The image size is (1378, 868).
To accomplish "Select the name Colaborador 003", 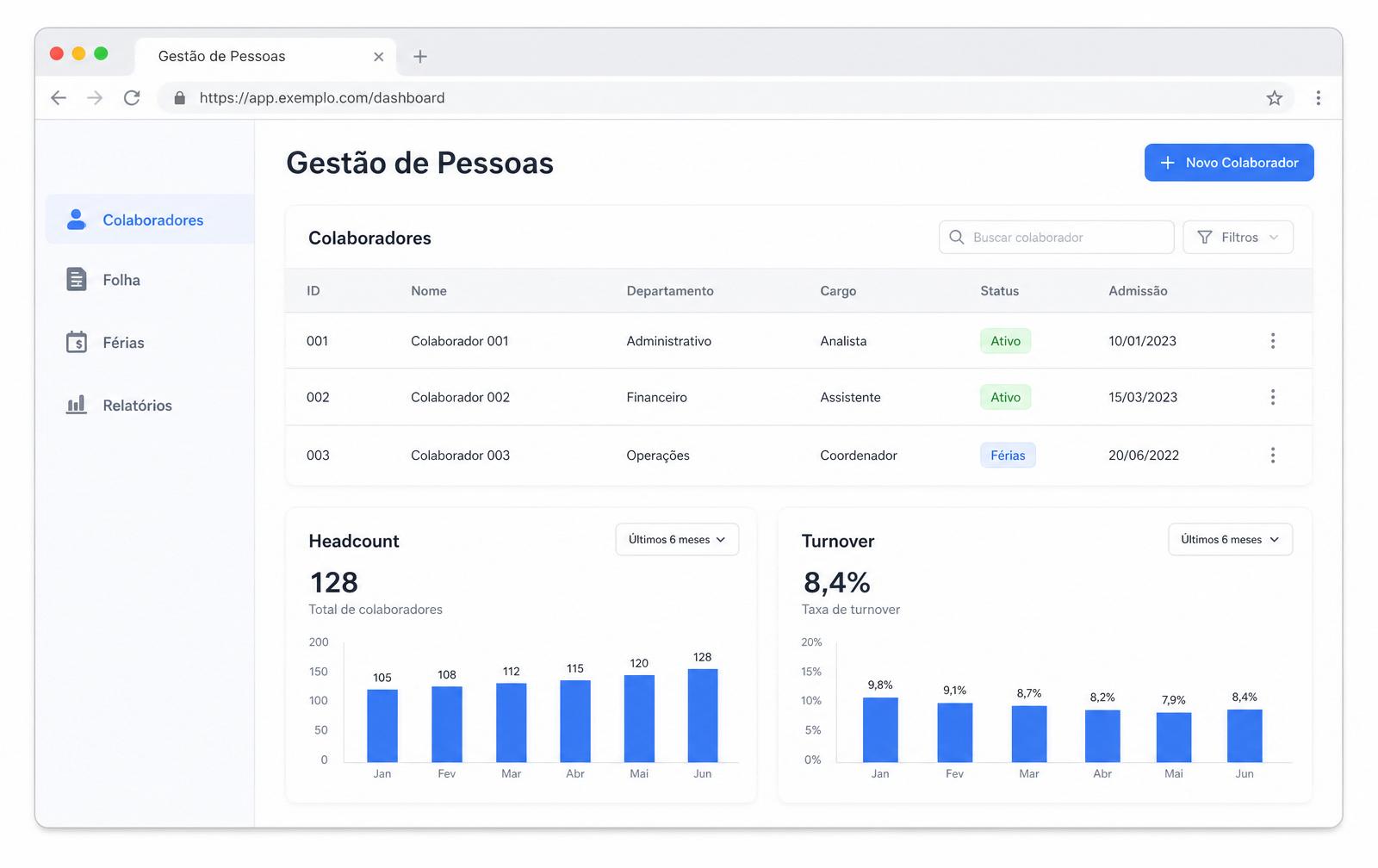I will (x=460, y=456).
